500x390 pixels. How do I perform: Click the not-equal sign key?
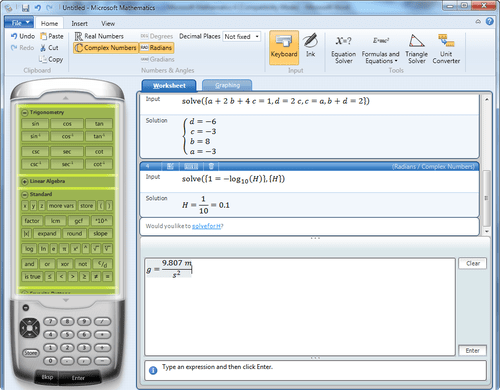(x=96, y=276)
